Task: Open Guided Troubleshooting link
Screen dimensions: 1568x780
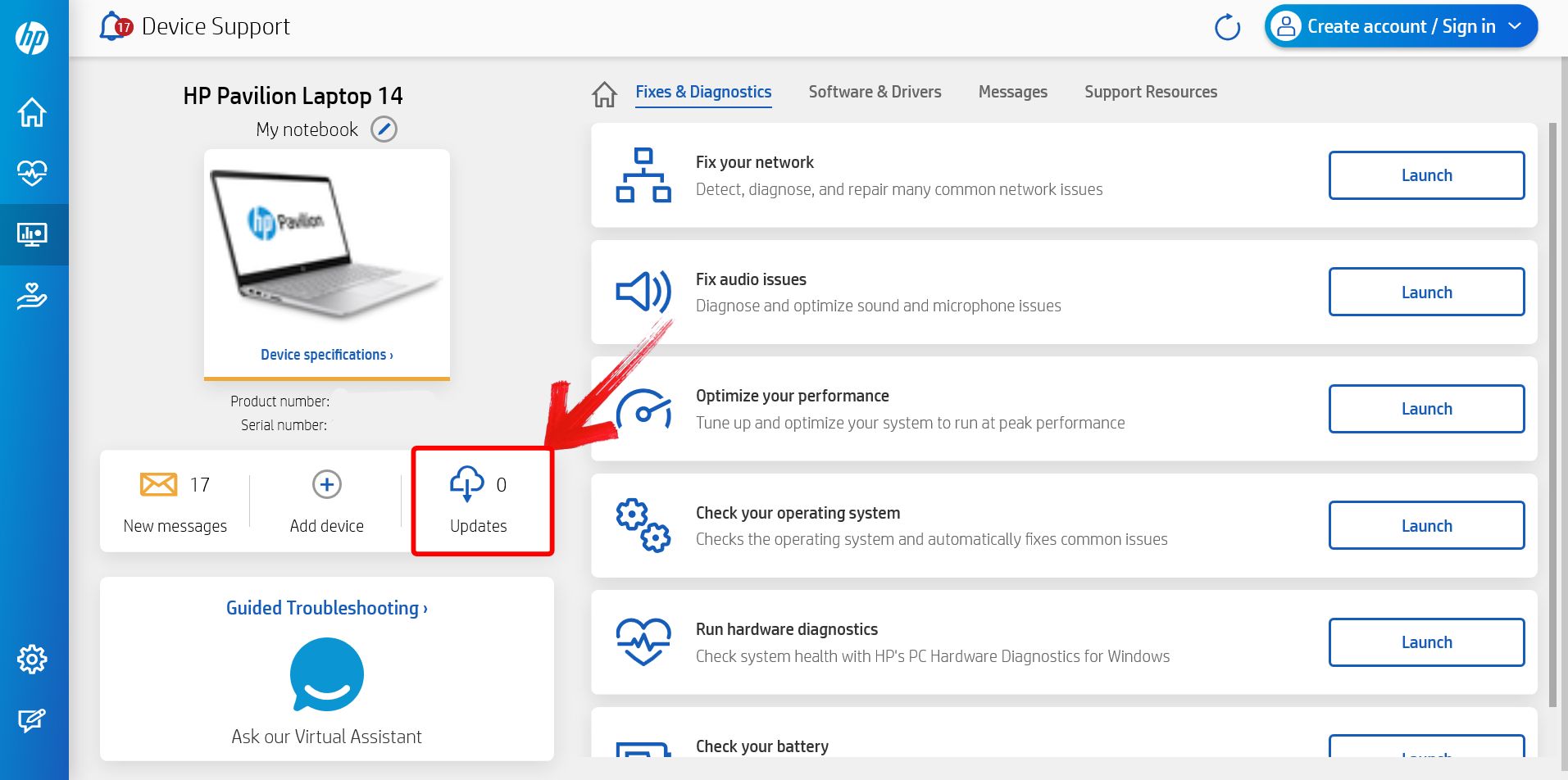Action: 327,608
